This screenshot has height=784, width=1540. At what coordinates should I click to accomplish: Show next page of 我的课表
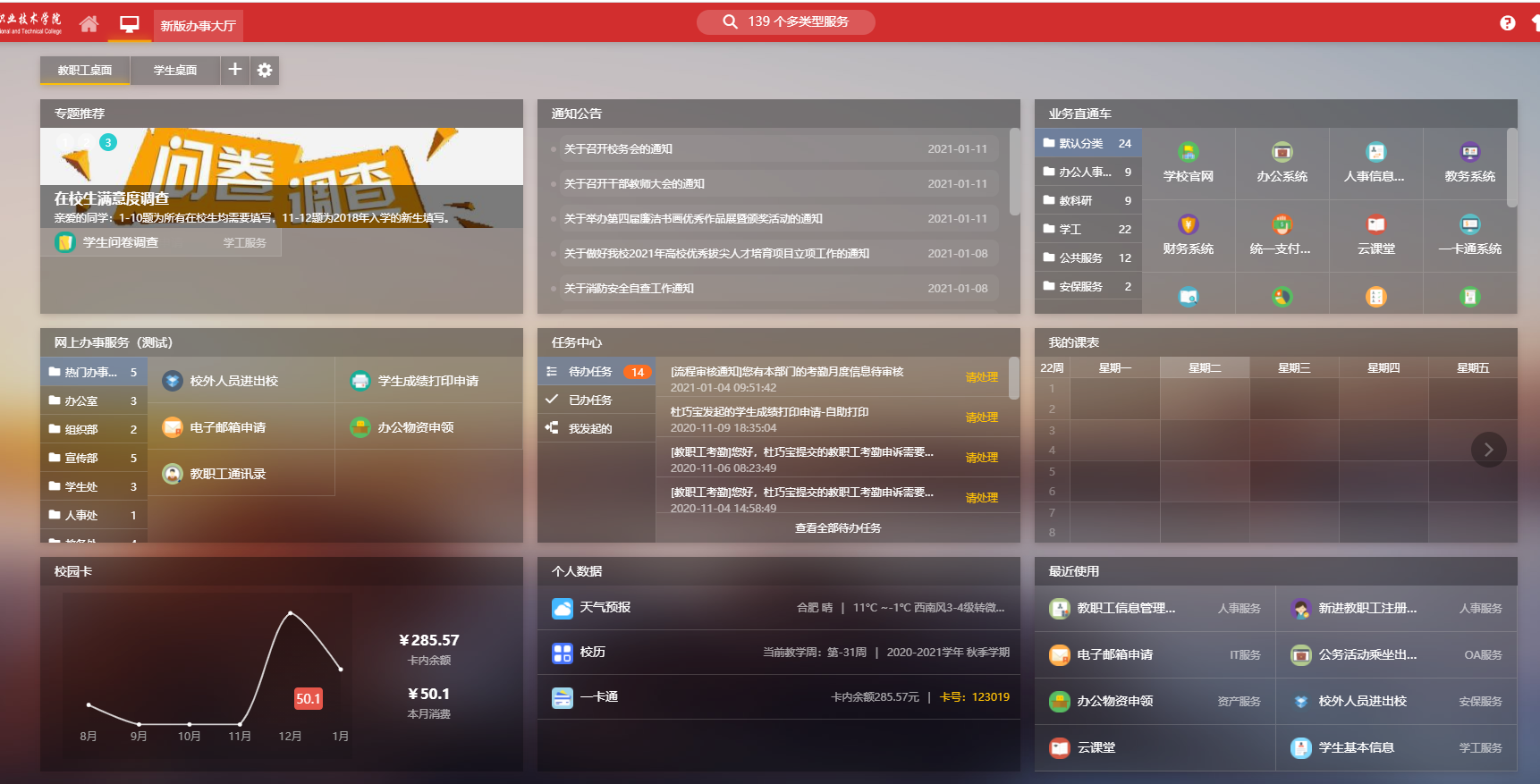pos(1488,450)
